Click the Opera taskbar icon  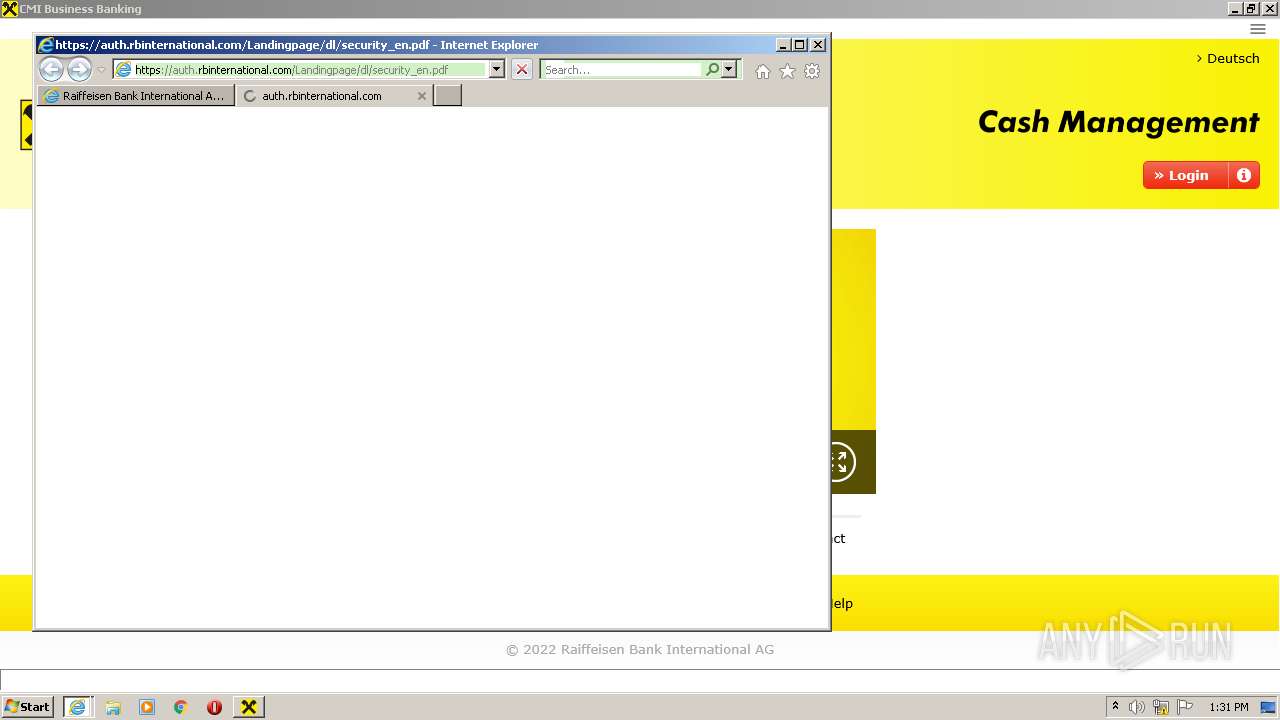tap(214, 707)
